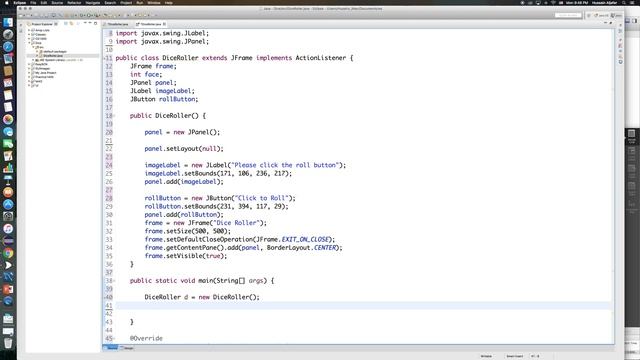Select DiceRoller.java in Project Explorer
640x360 pixels.
53,56
